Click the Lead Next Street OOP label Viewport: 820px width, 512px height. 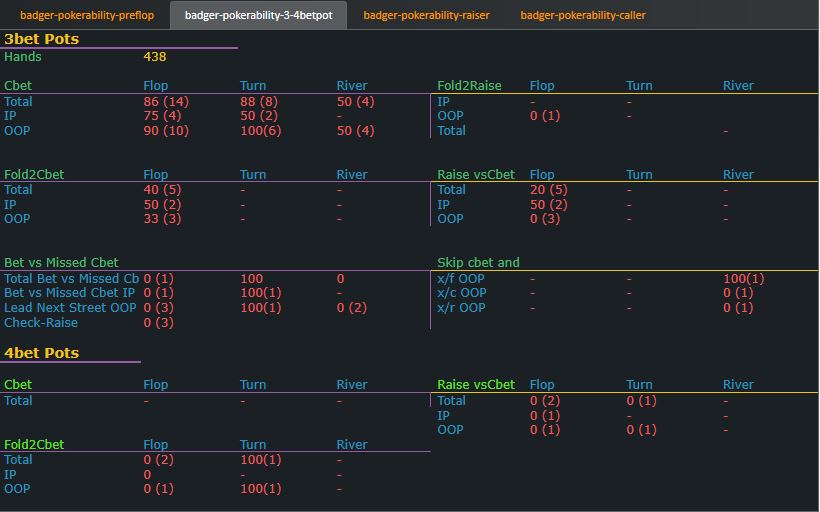(x=70, y=308)
